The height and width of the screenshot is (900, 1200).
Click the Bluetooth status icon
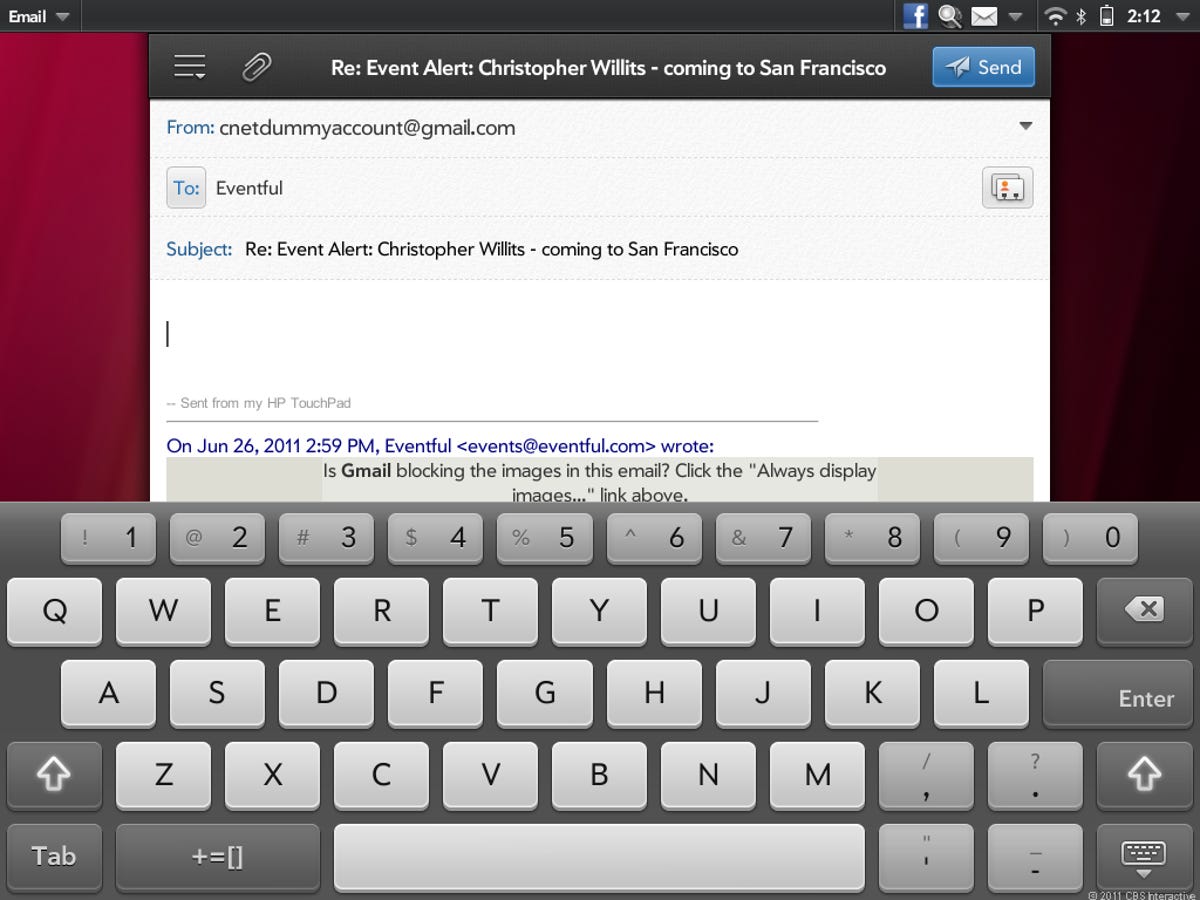pos(1080,16)
